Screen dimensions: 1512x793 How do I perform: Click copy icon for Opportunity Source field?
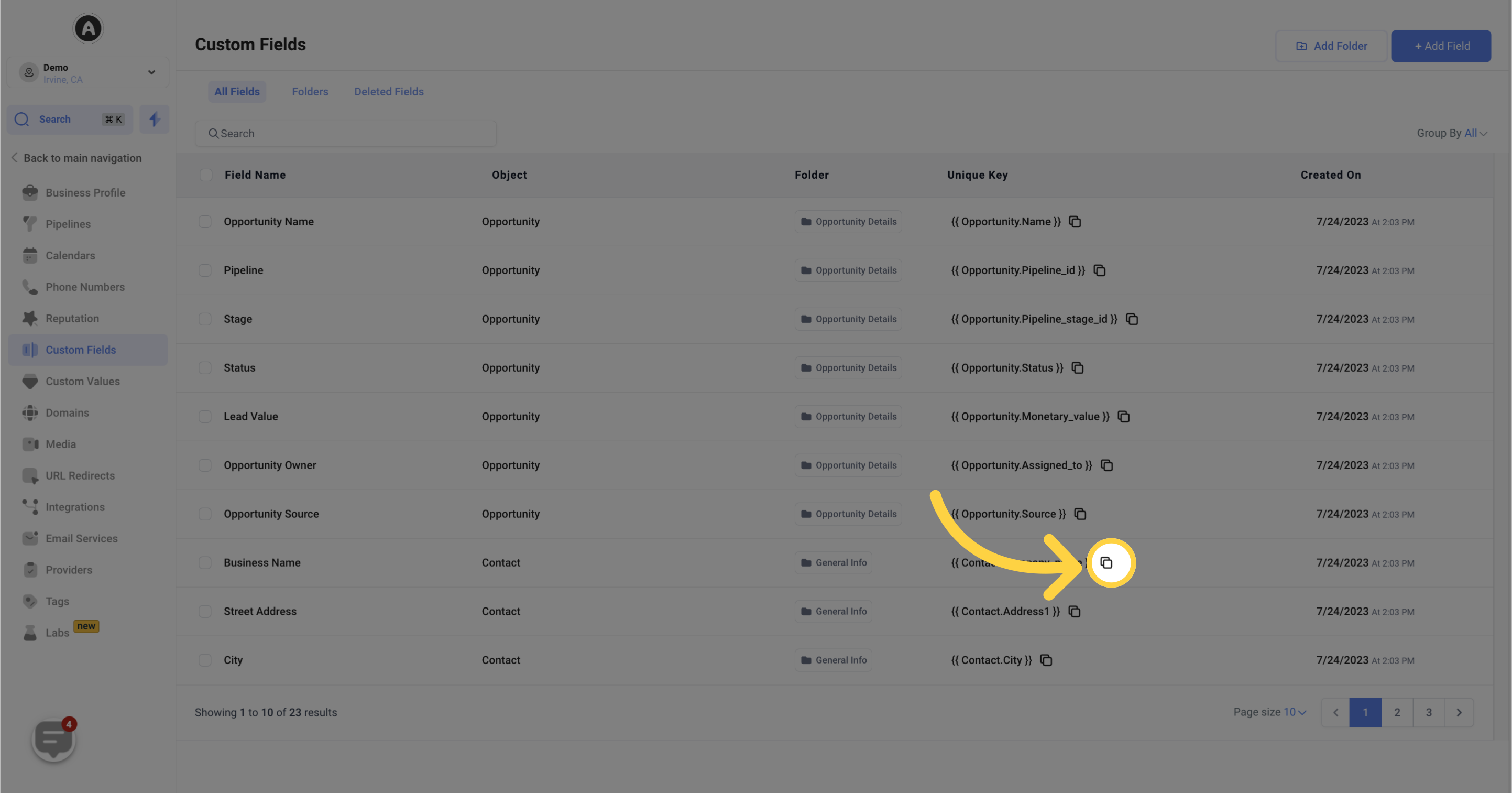tap(1079, 514)
